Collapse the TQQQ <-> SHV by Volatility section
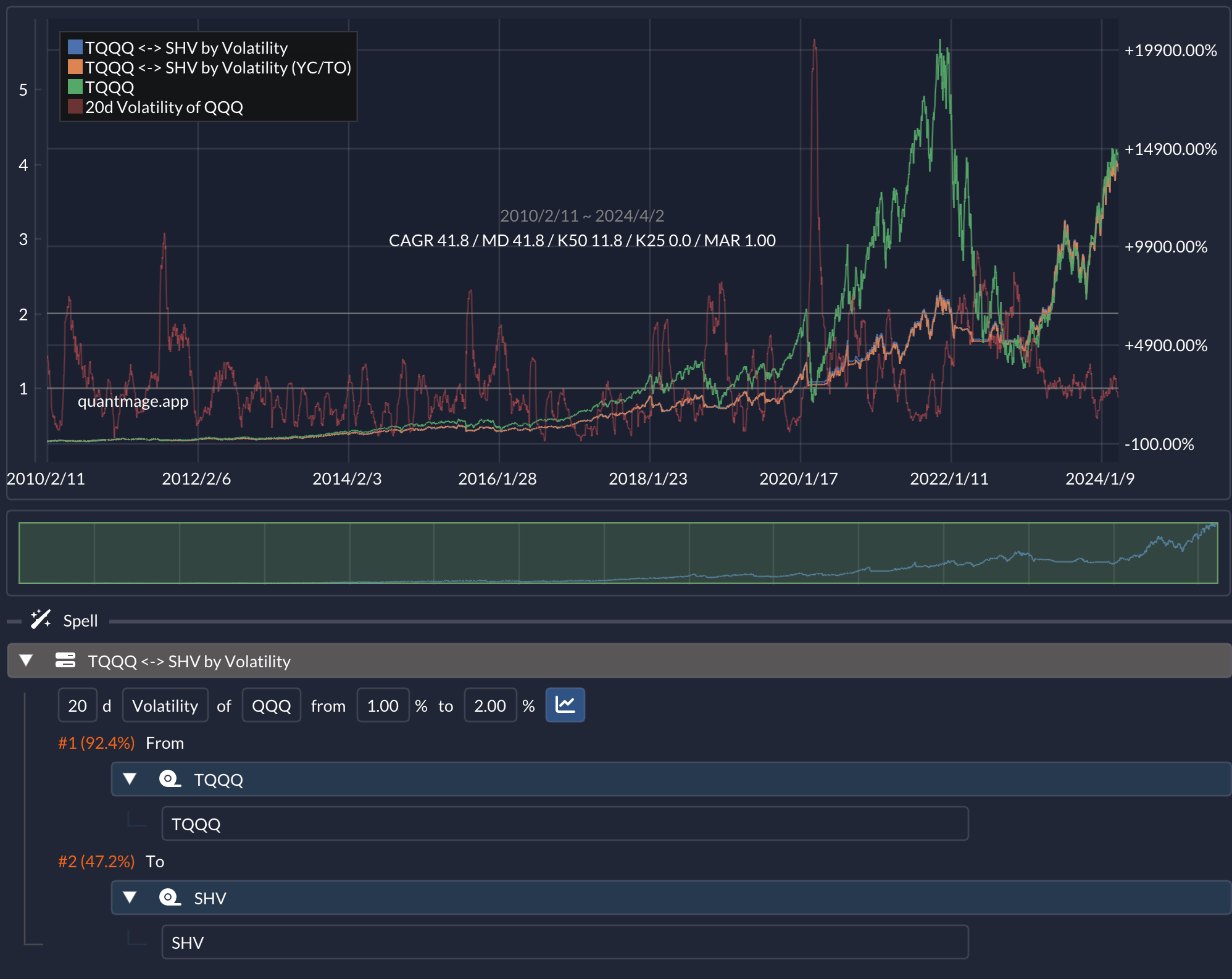The image size is (1232, 979). coord(26,660)
